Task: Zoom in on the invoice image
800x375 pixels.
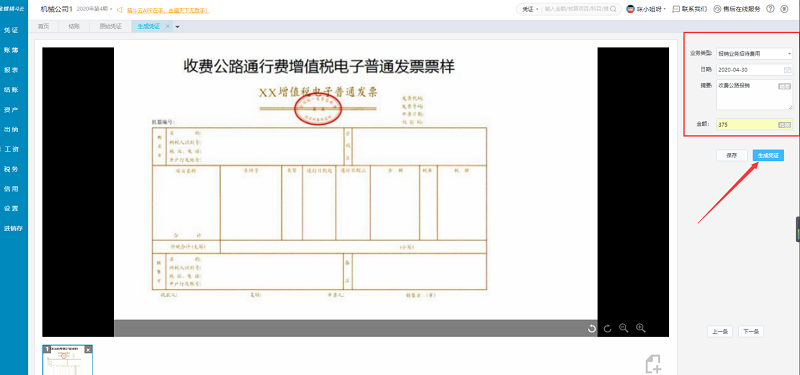Action: (641, 328)
